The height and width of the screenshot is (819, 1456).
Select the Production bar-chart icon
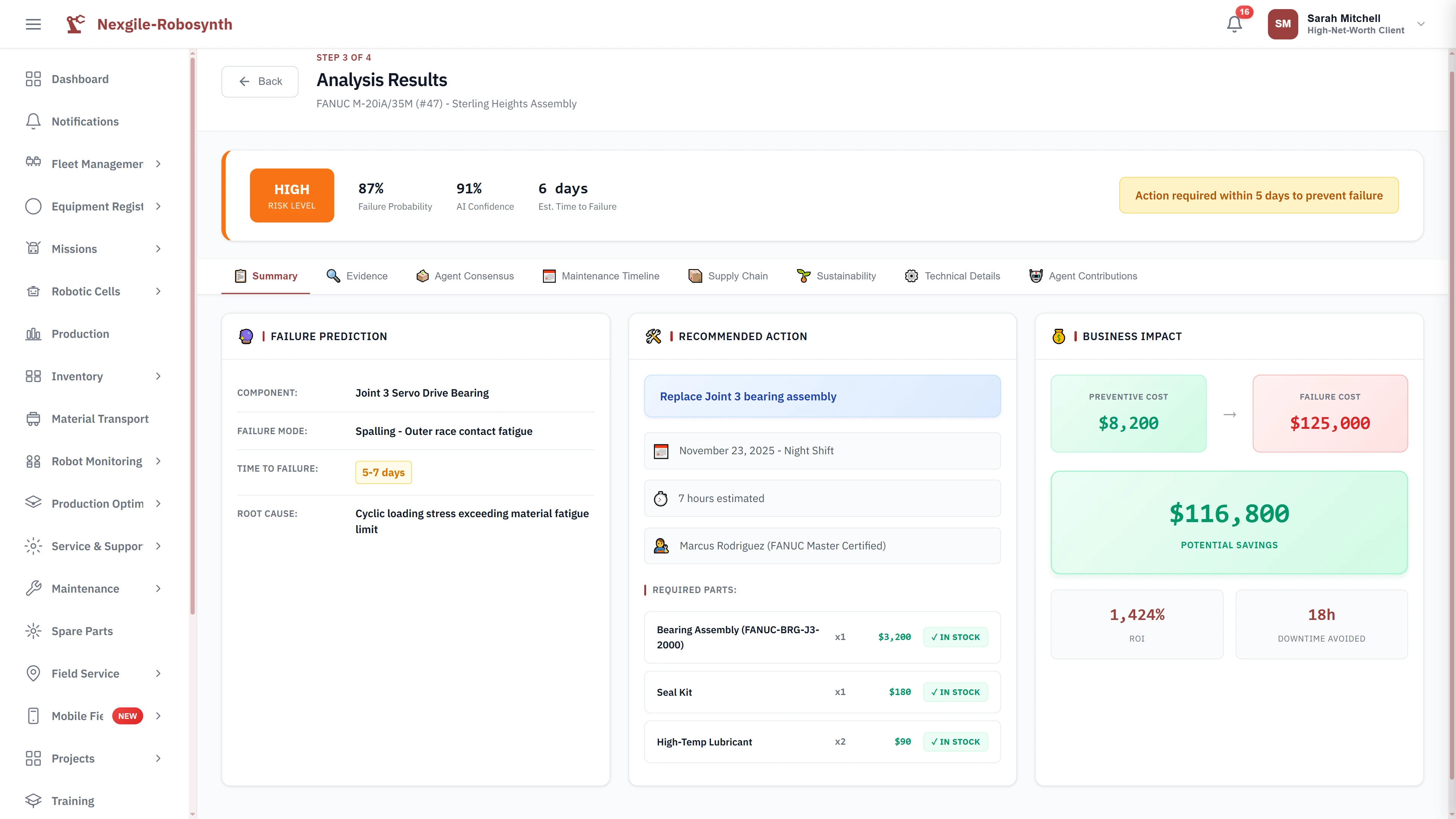click(x=33, y=334)
